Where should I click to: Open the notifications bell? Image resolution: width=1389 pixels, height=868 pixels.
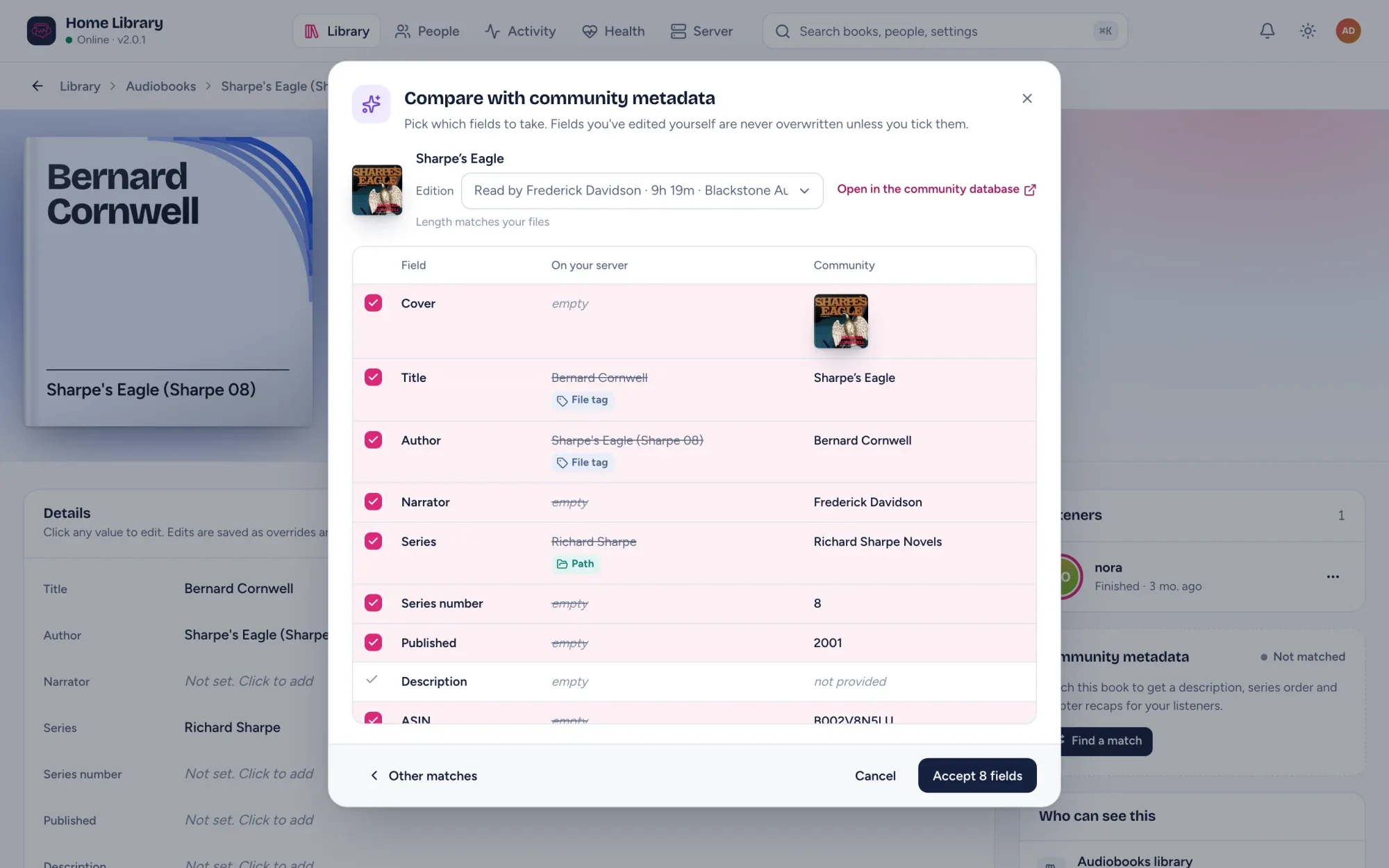click(1267, 31)
